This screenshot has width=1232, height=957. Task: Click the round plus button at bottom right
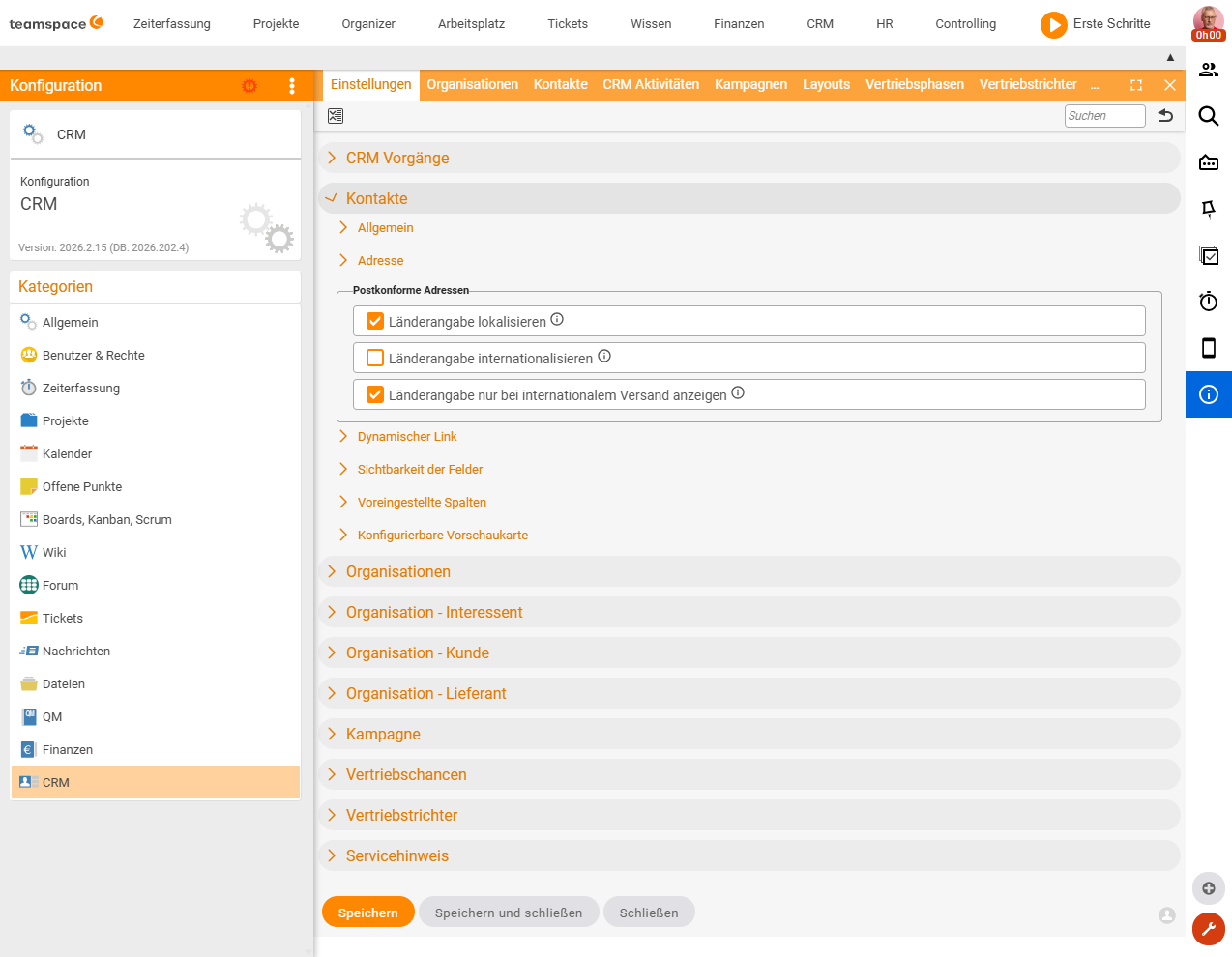1209,888
